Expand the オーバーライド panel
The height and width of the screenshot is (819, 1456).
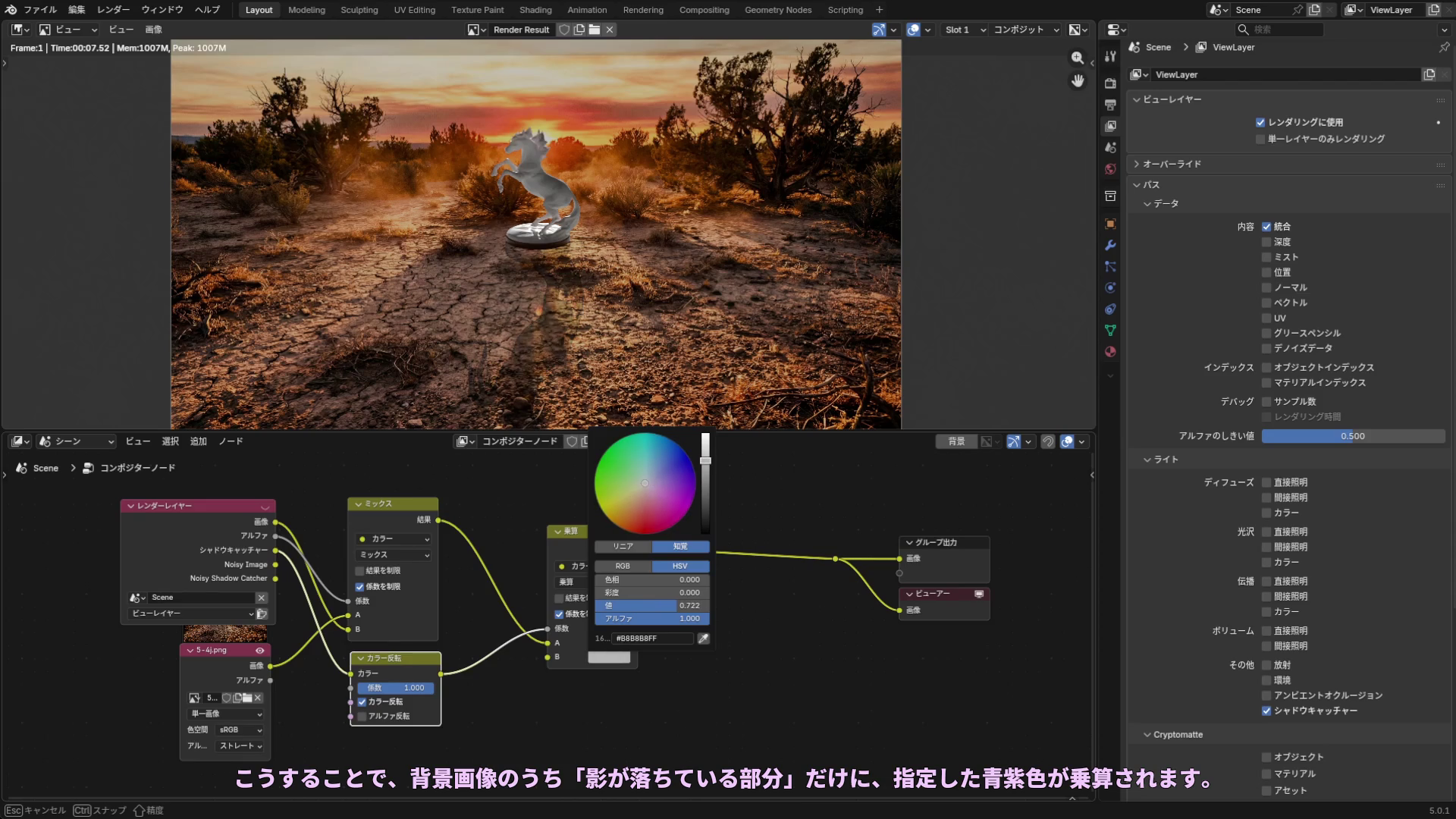tap(1172, 164)
